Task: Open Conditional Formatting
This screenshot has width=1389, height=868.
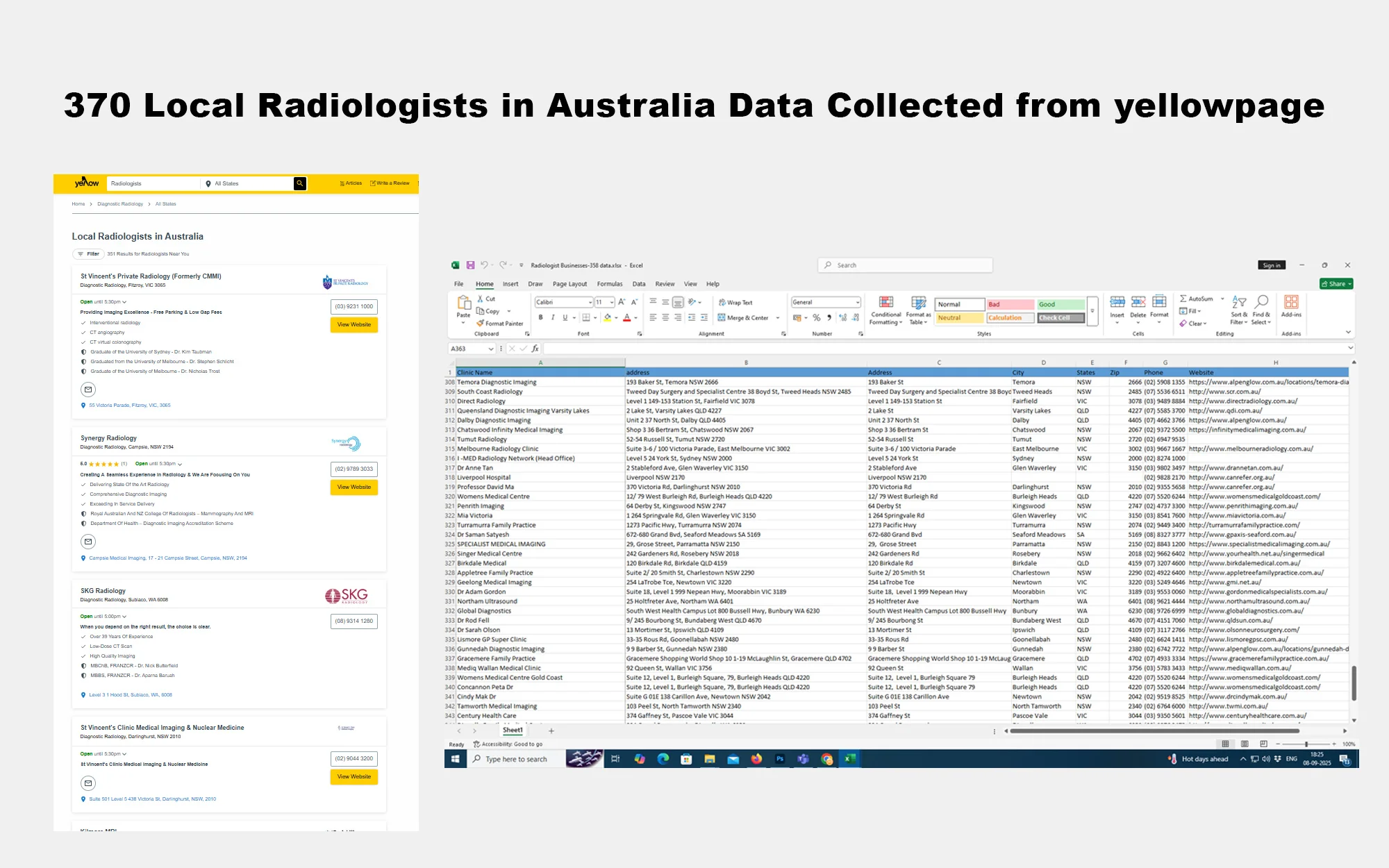Action: pyautogui.click(x=885, y=310)
